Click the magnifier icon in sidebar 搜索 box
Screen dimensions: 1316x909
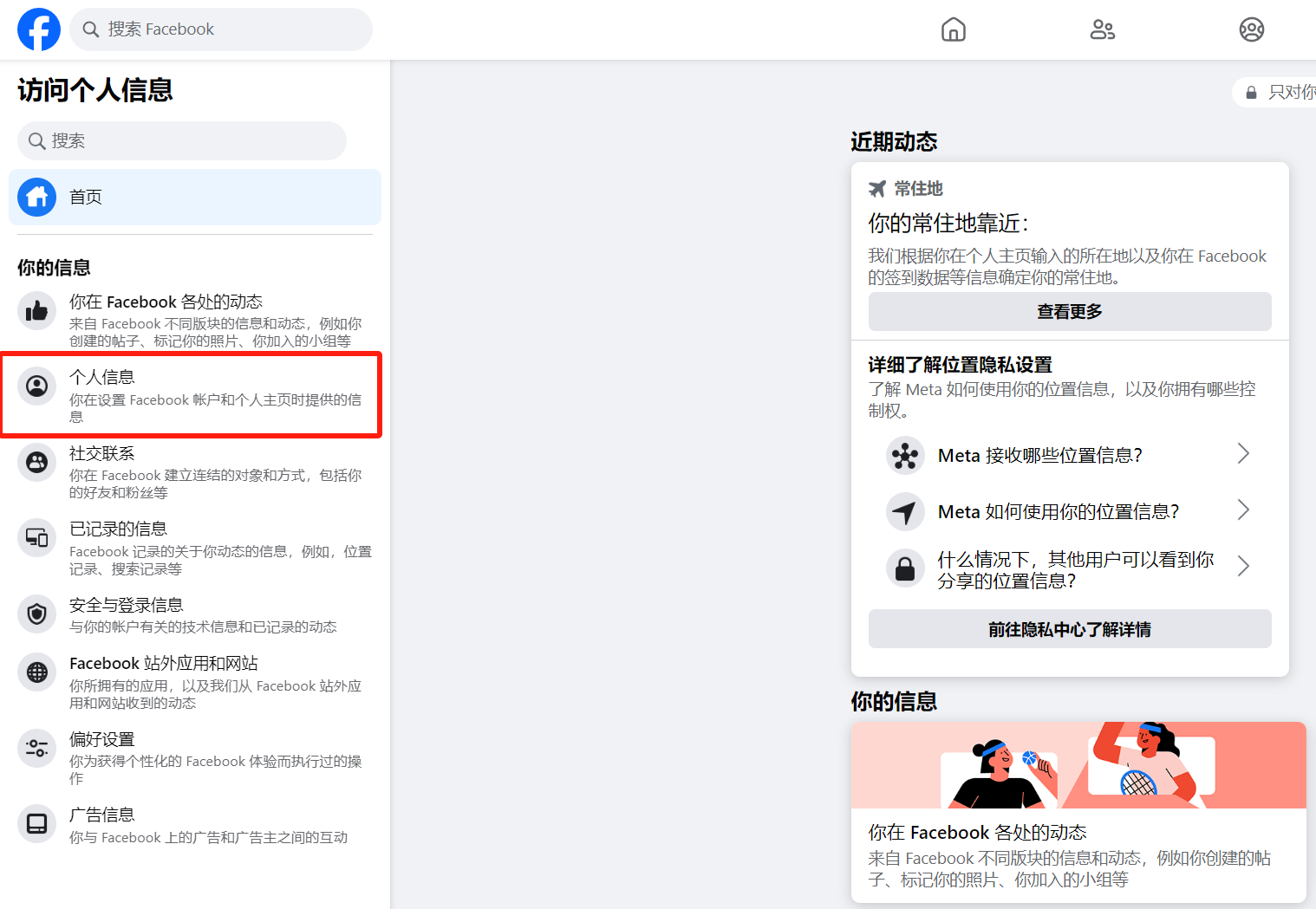pos(36,140)
